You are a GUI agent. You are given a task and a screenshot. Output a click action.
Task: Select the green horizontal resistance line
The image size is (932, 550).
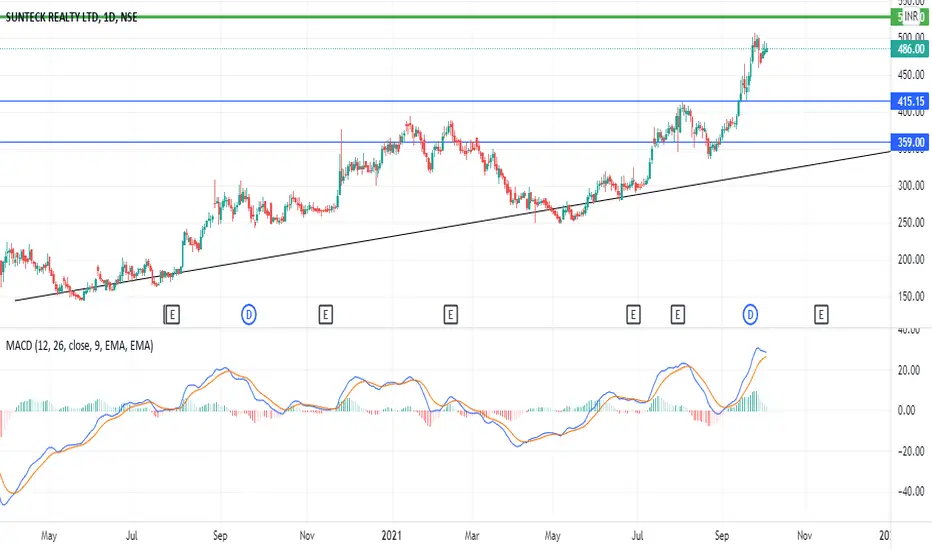[446, 17]
